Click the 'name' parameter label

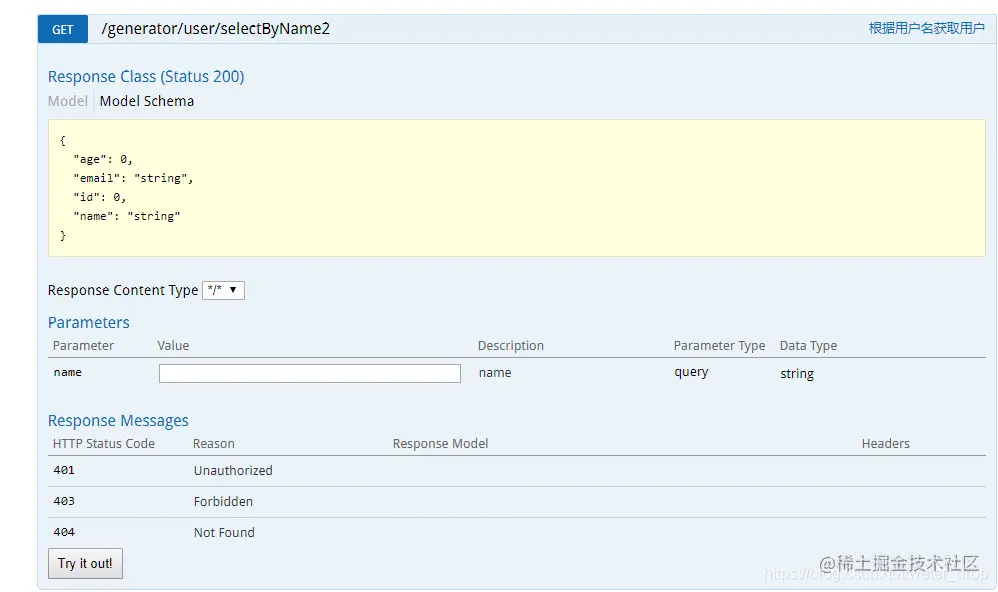(67, 372)
